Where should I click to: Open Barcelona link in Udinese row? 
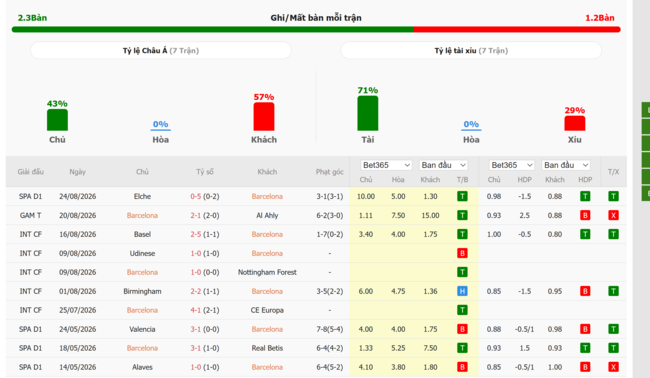(x=267, y=253)
